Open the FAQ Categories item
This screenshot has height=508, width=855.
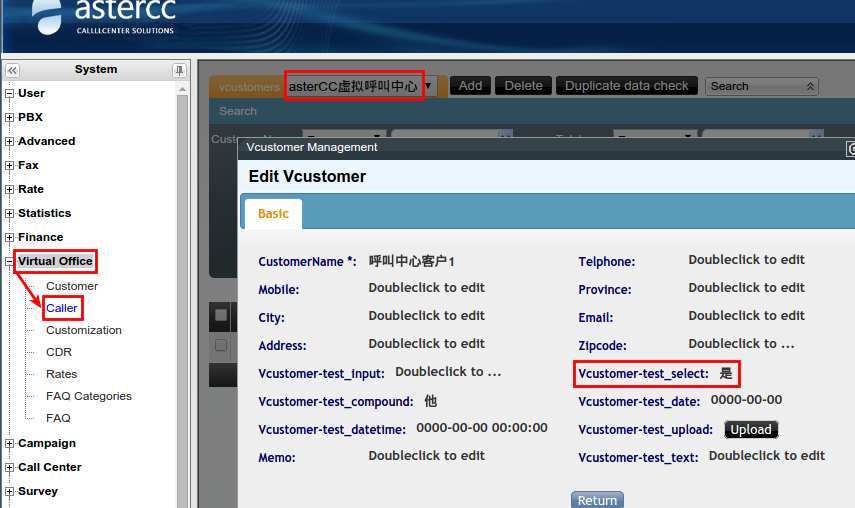88,396
